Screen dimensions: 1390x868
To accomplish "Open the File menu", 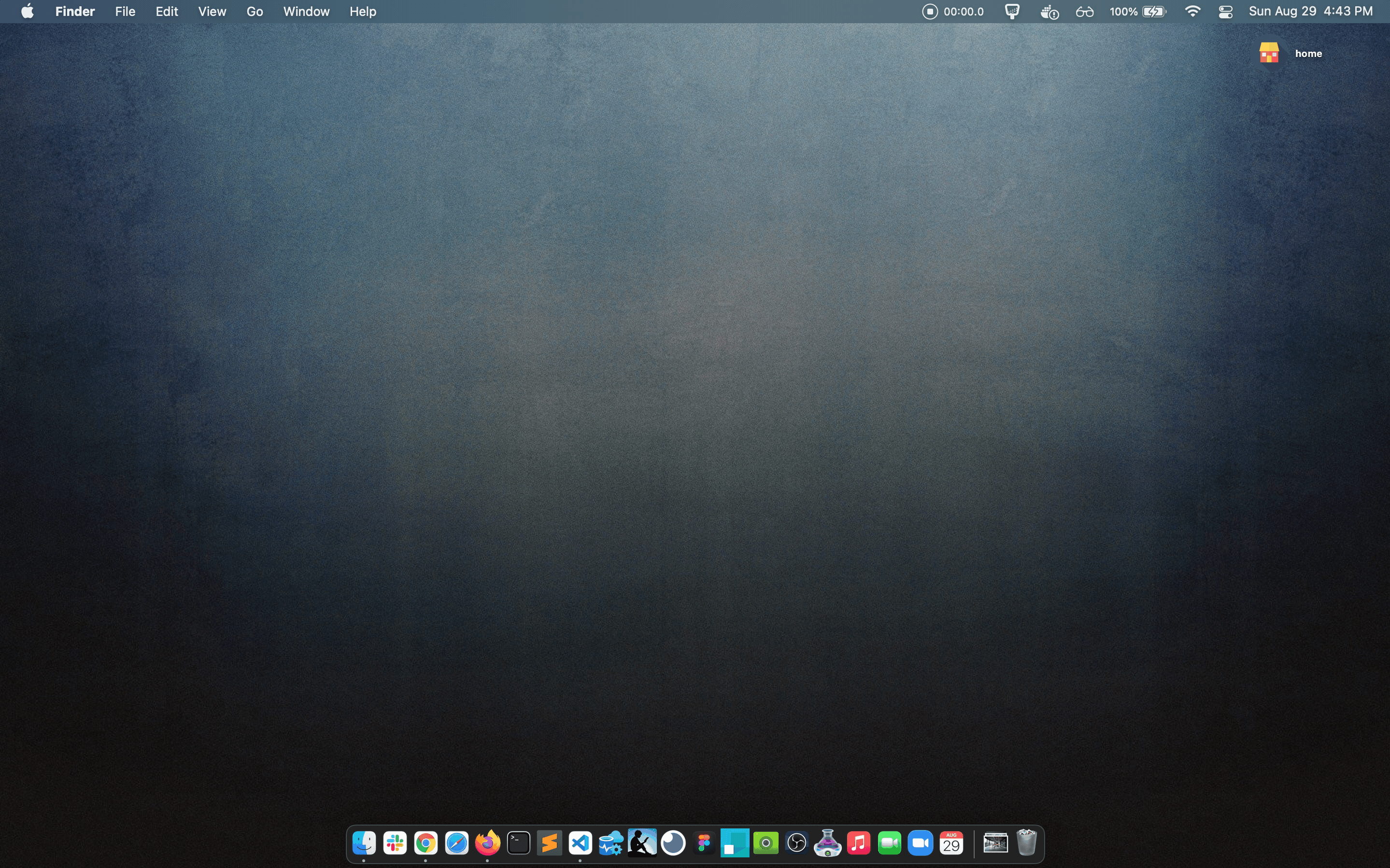I will (125, 12).
